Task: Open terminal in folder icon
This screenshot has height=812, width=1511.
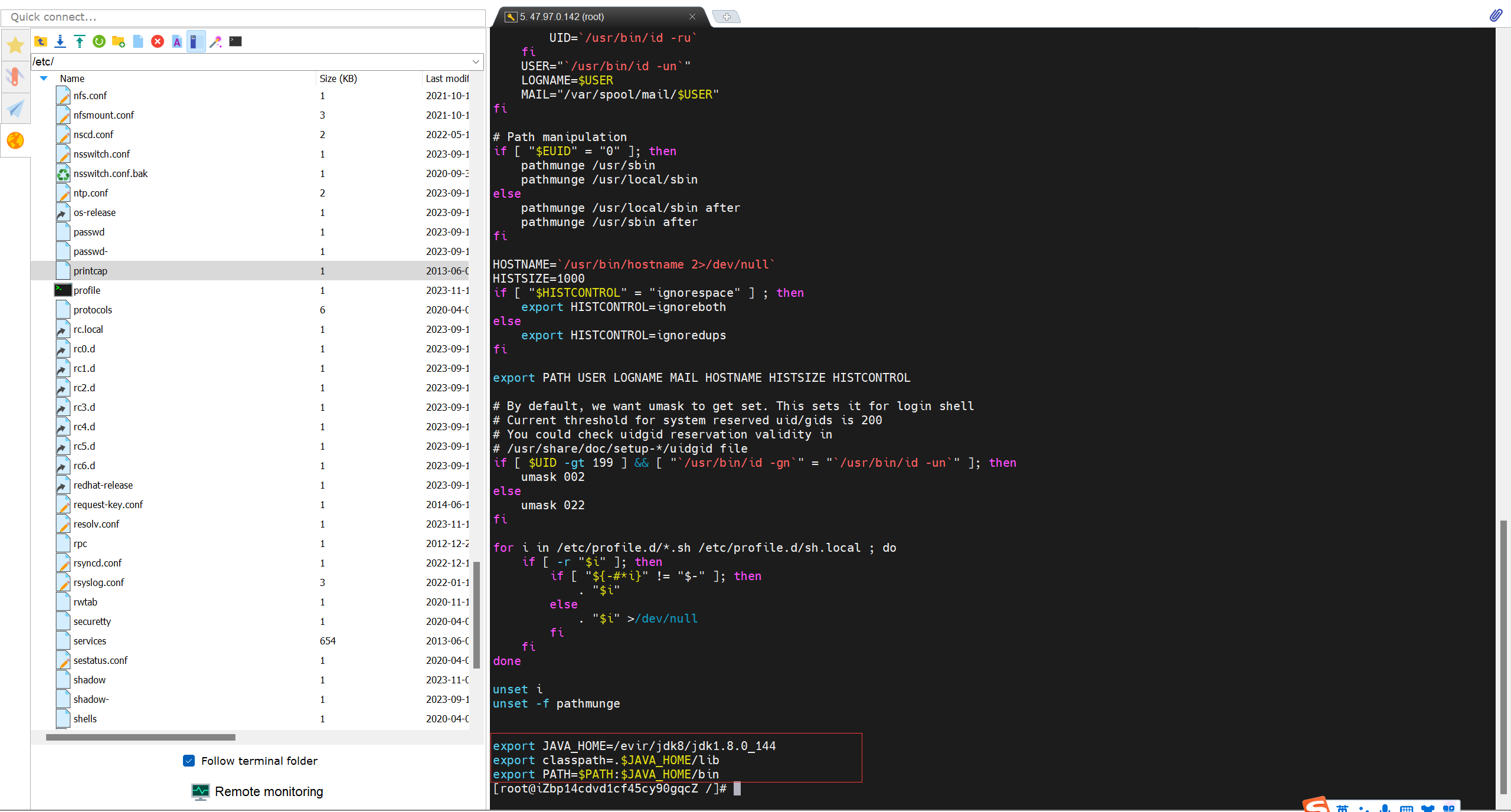Action: coord(236,41)
